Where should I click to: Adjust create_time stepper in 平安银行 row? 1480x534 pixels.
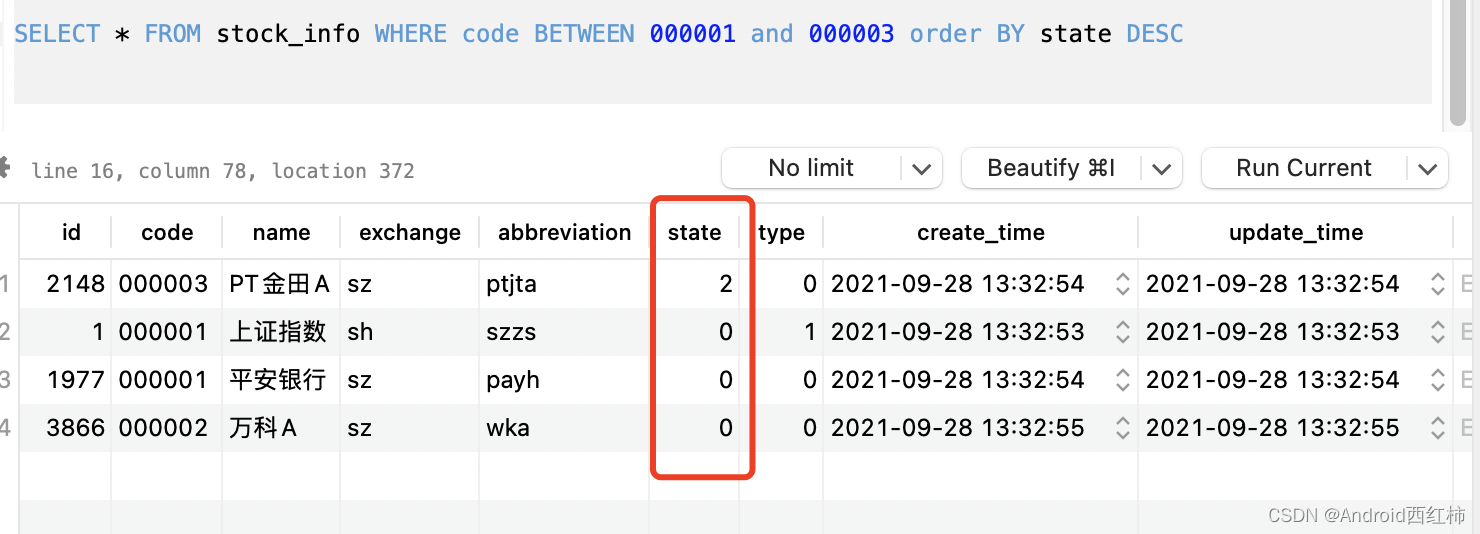(1122, 380)
